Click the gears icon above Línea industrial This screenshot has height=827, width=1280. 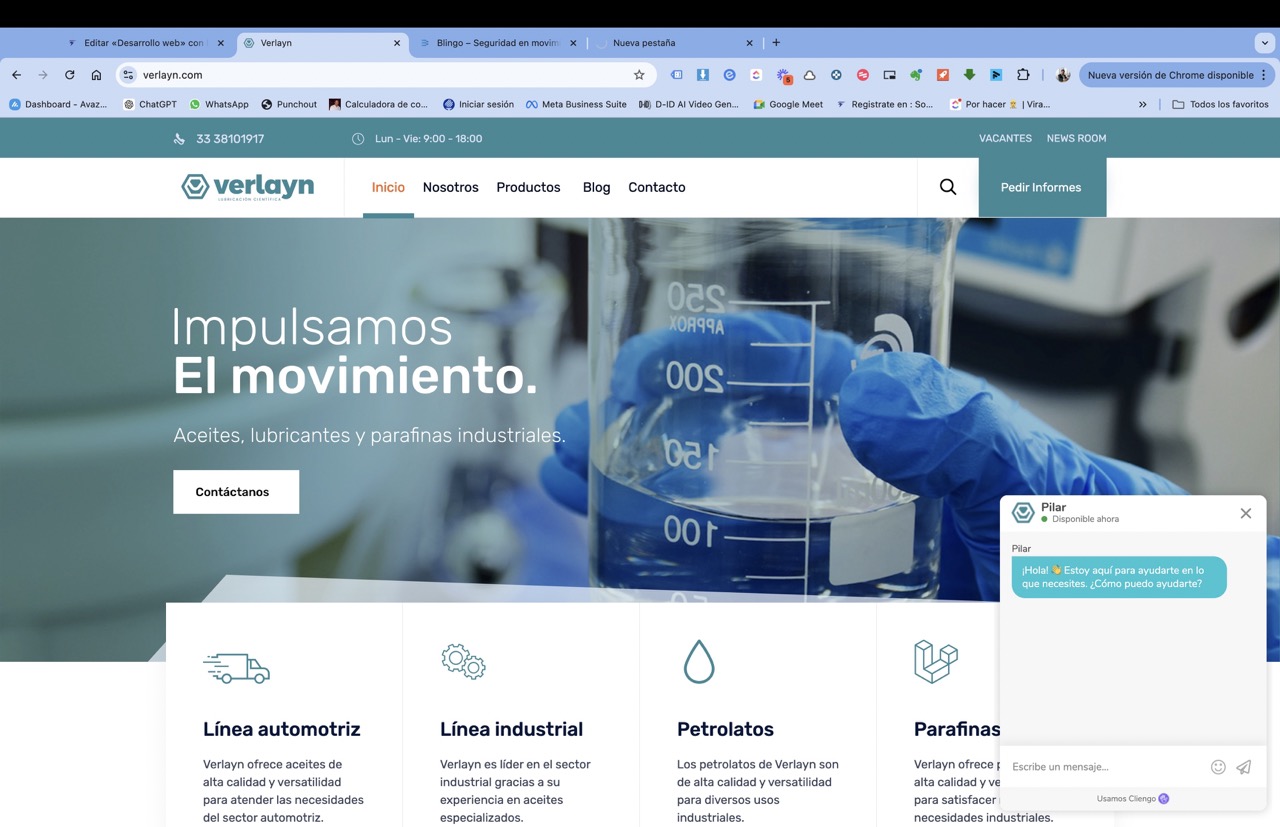[x=462, y=660]
